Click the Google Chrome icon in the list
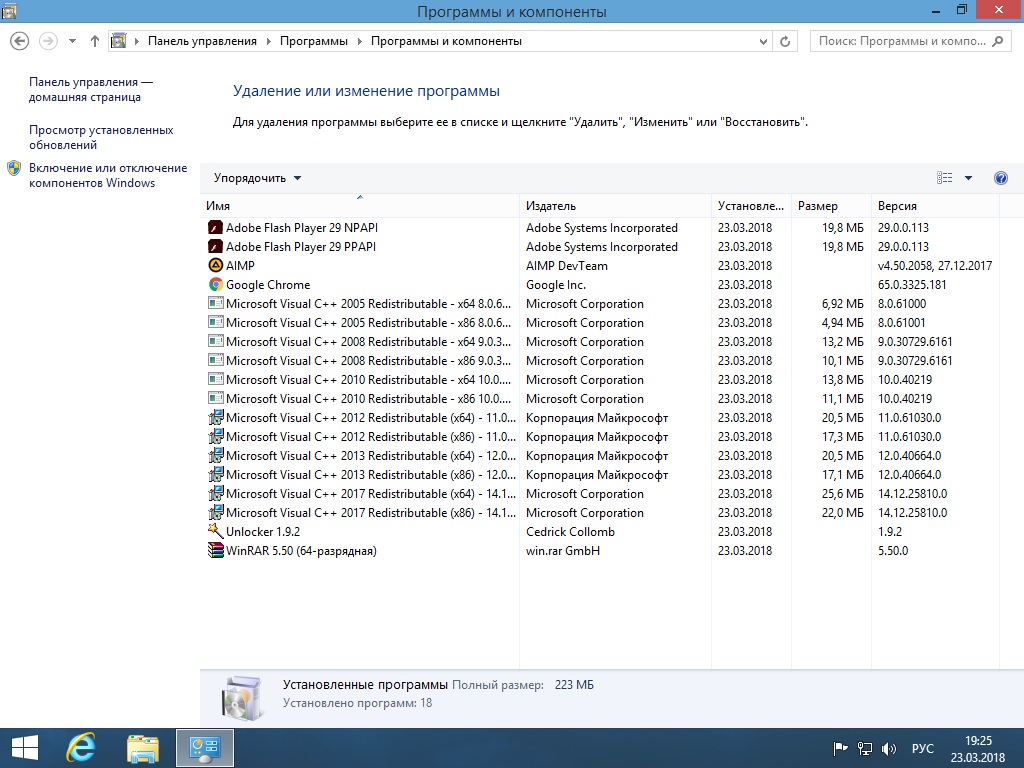Image resolution: width=1024 pixels, height=768 pixels. [x=216, y=284]
